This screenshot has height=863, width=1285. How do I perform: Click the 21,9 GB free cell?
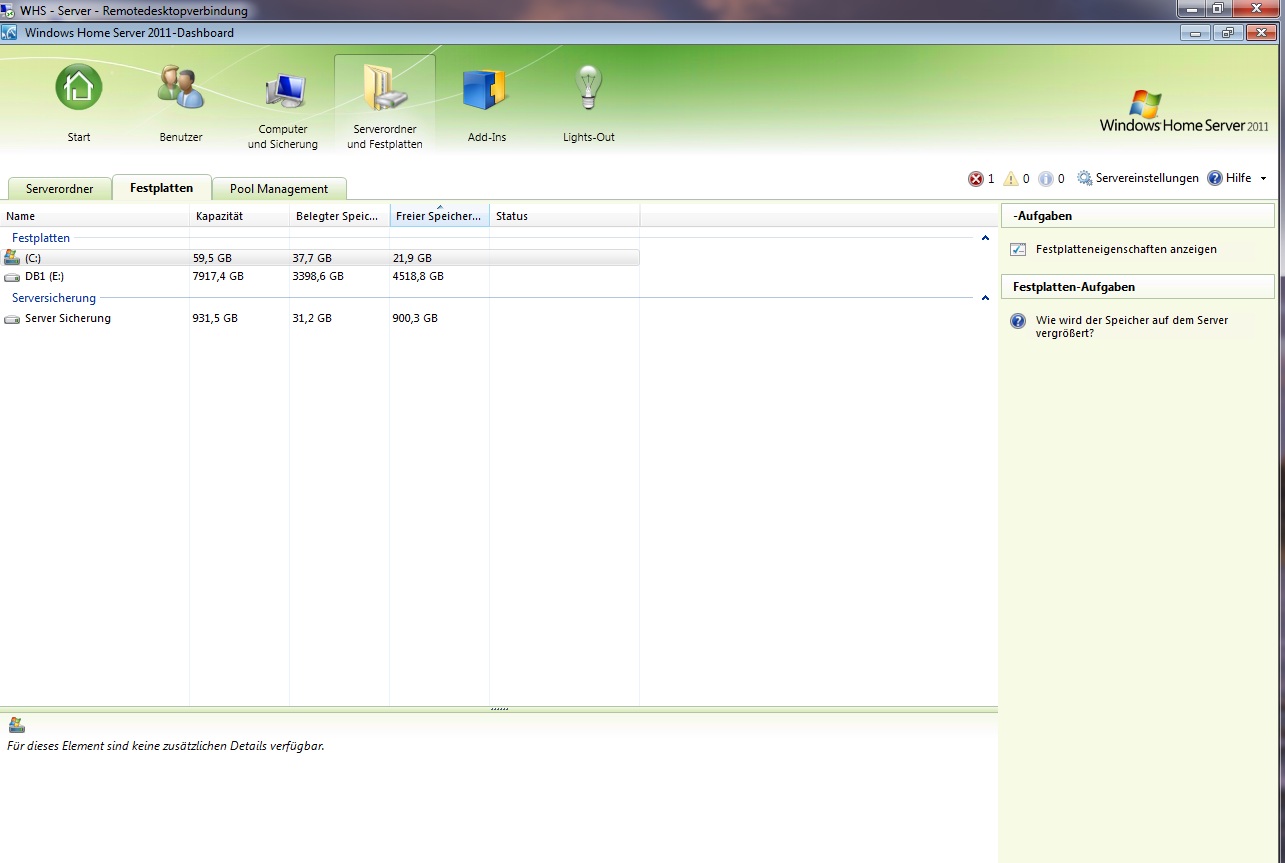pyautogui.click(x=412, y=258)
